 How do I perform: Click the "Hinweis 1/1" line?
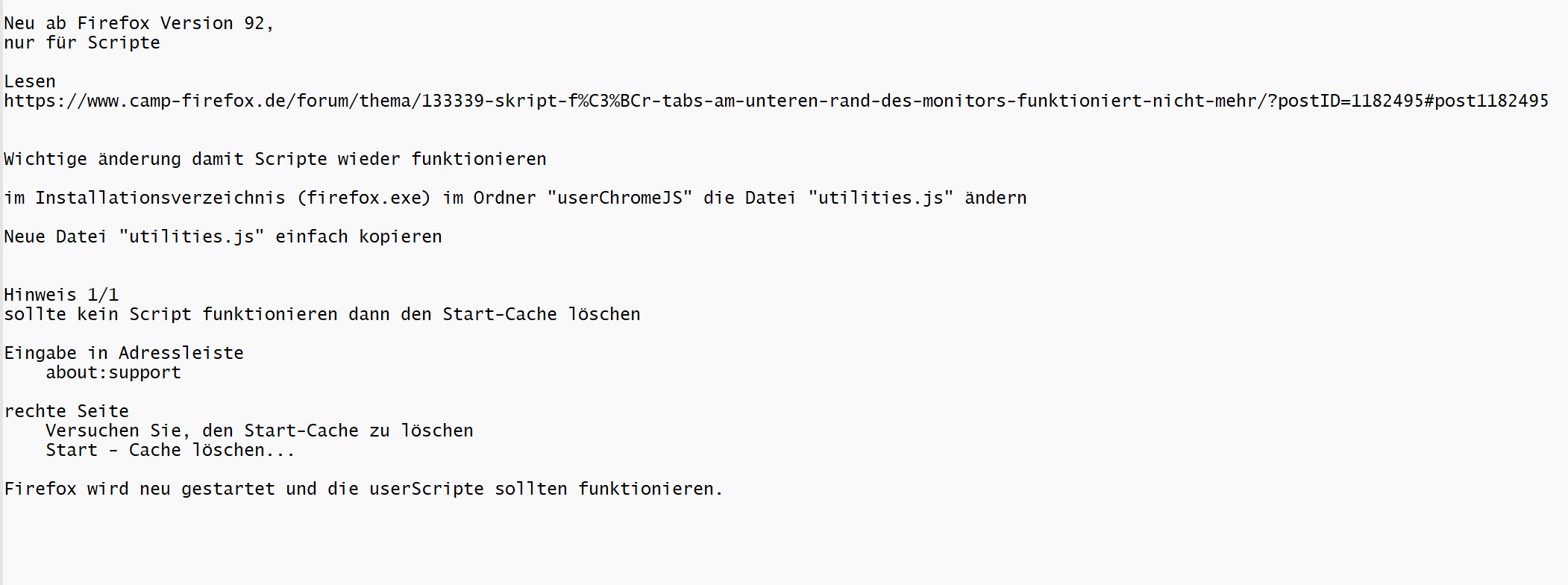(x=61, y=295)
